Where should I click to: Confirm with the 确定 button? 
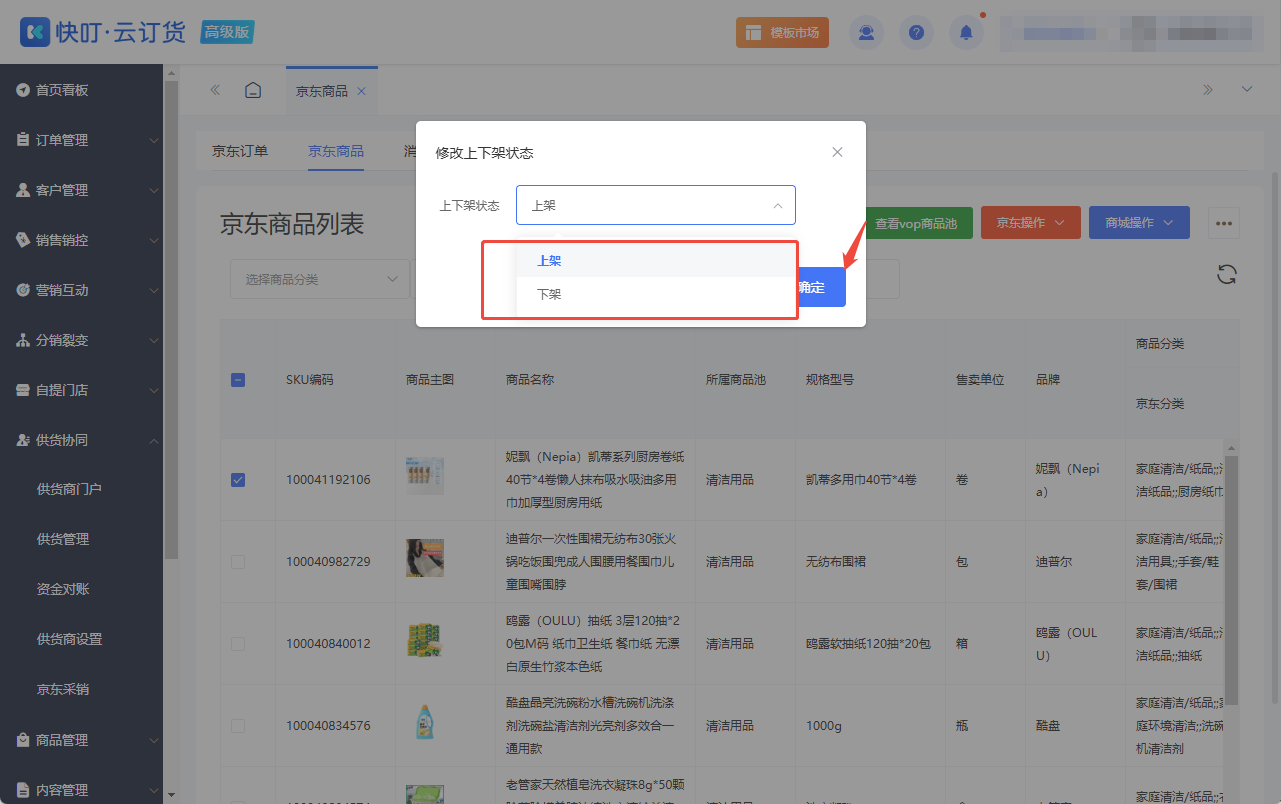click(821, 287)
